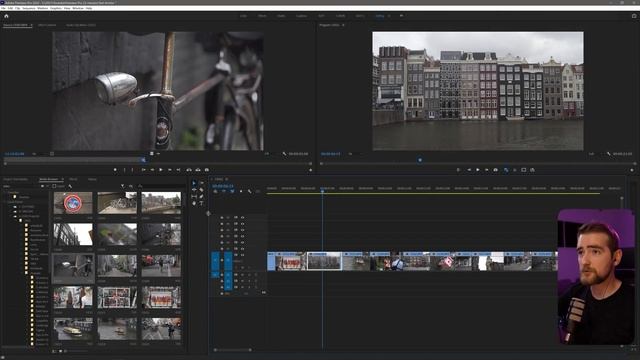Step forward one frame in Source monitor

[169, 170]
